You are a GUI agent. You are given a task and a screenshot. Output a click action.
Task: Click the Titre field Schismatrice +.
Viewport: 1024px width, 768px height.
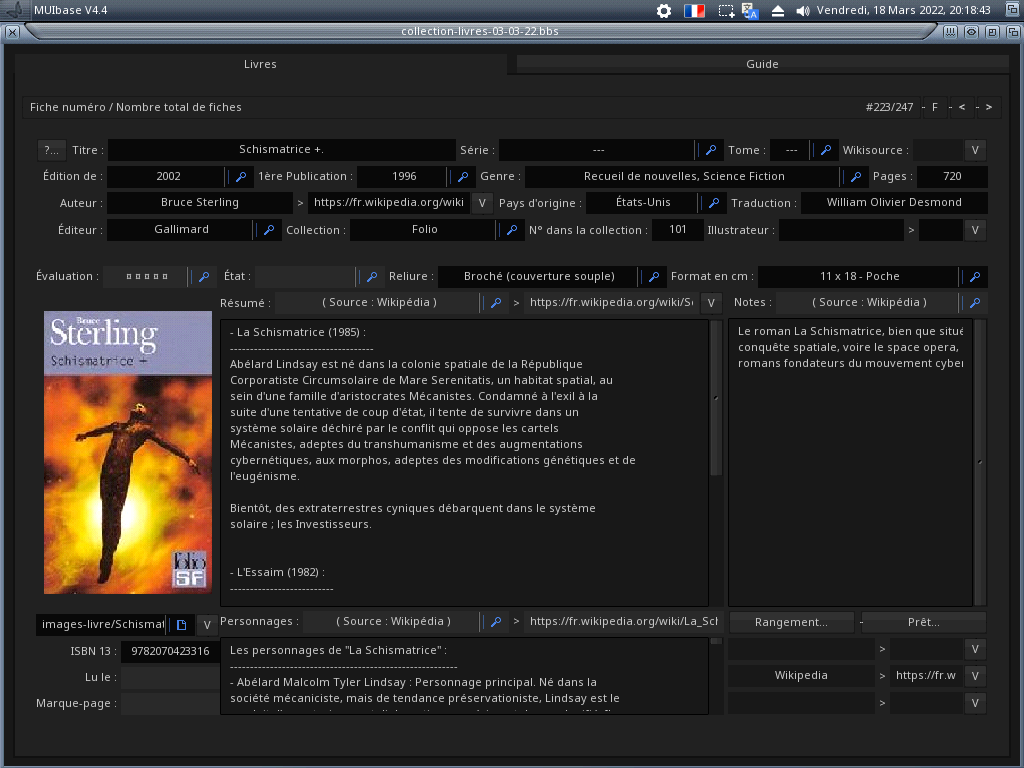tap(281, 150)
